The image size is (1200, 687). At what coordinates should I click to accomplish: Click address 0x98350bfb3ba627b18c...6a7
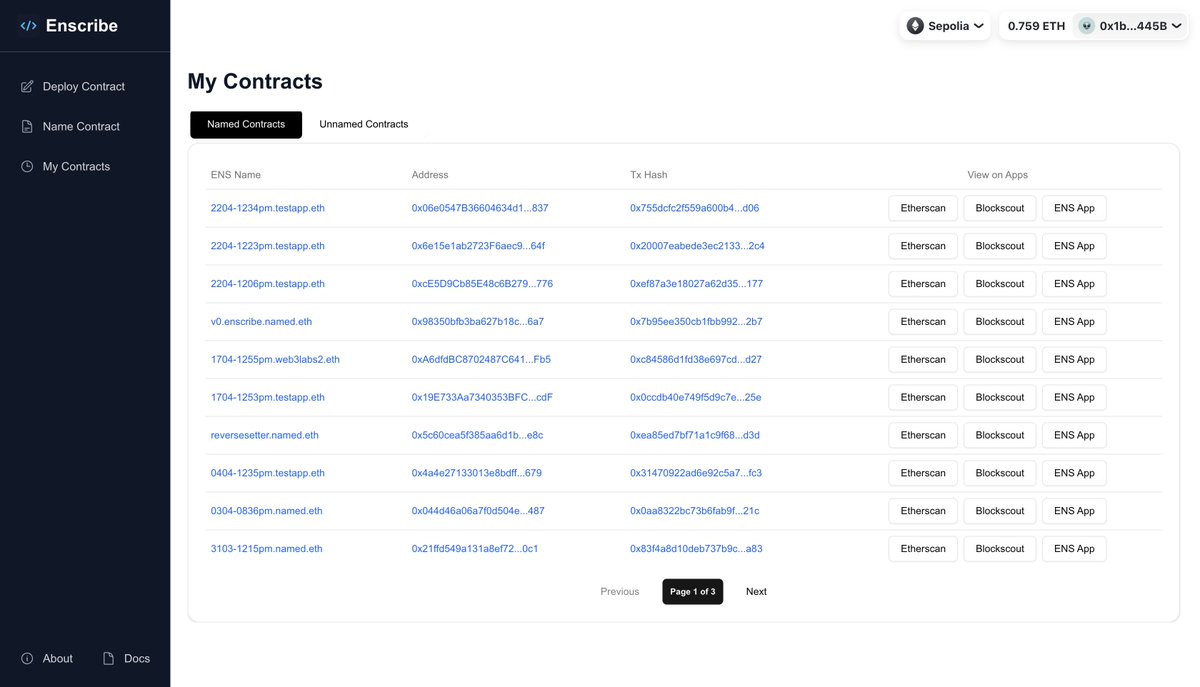click(x=478, y=322)
